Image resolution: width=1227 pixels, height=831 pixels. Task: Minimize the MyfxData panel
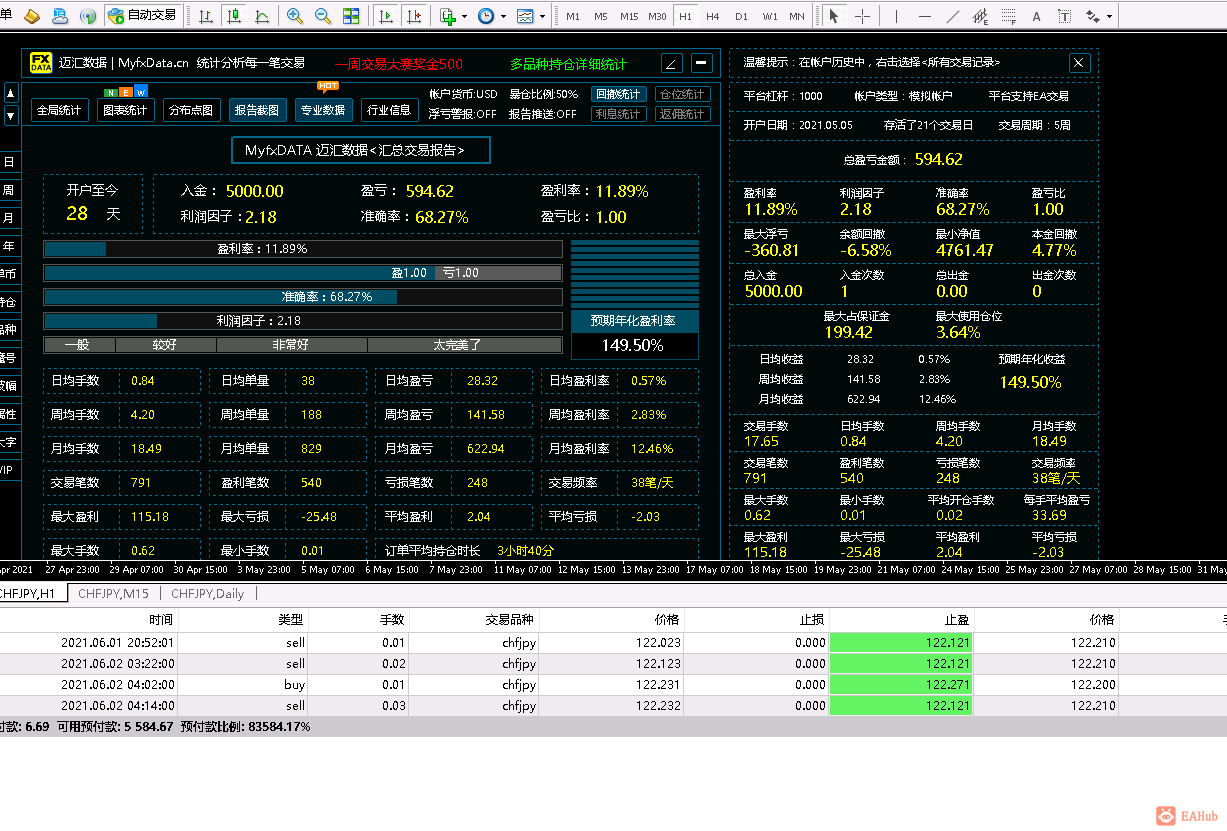click(702, 63)
